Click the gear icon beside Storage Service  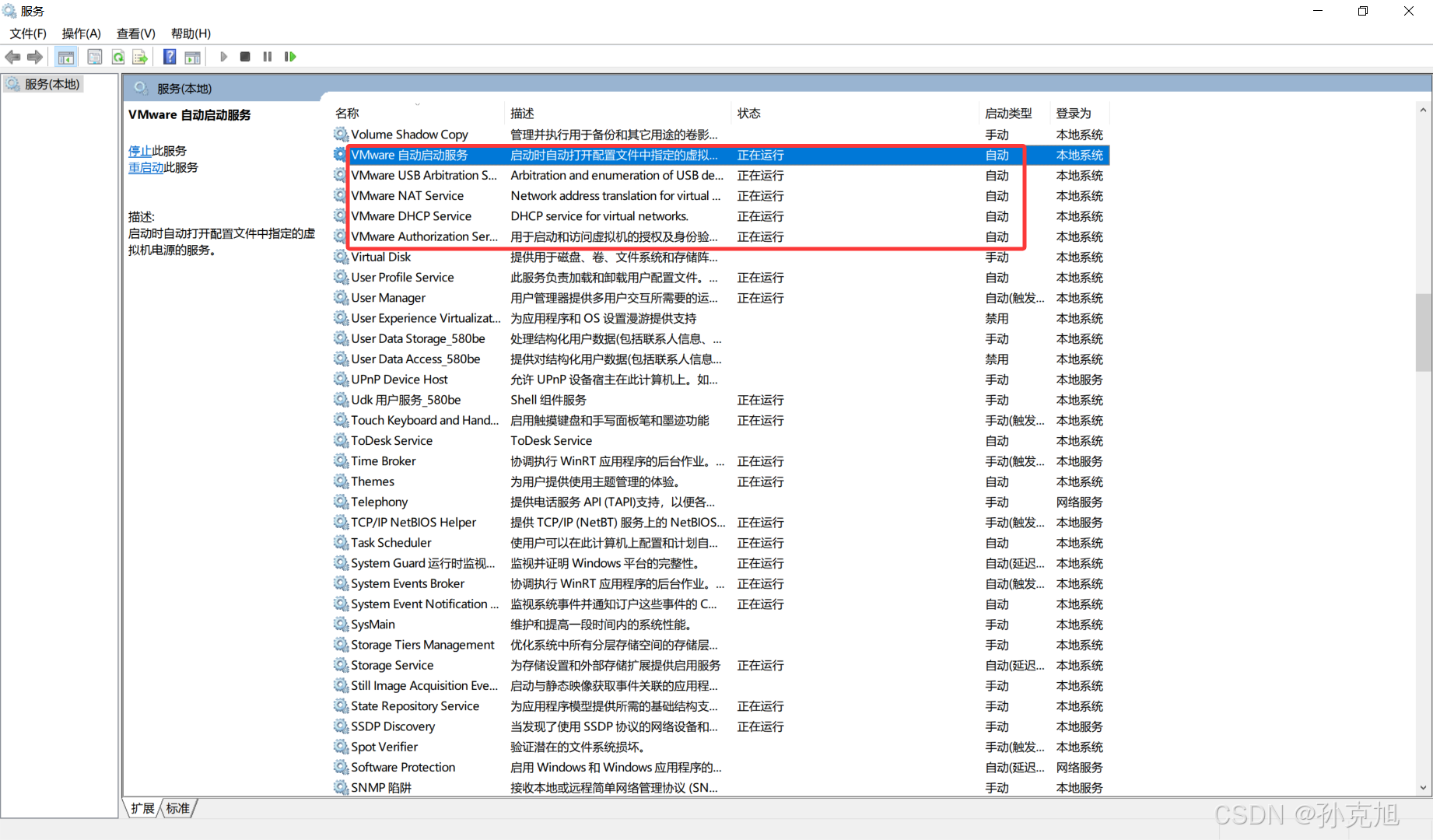(341, 665)
